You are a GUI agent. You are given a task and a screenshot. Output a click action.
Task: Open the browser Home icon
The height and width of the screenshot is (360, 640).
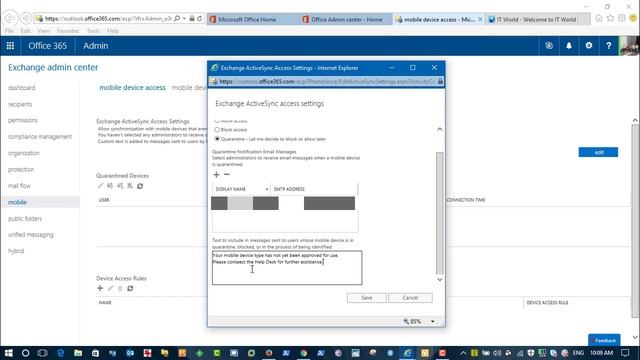click(x=599, y=18)
